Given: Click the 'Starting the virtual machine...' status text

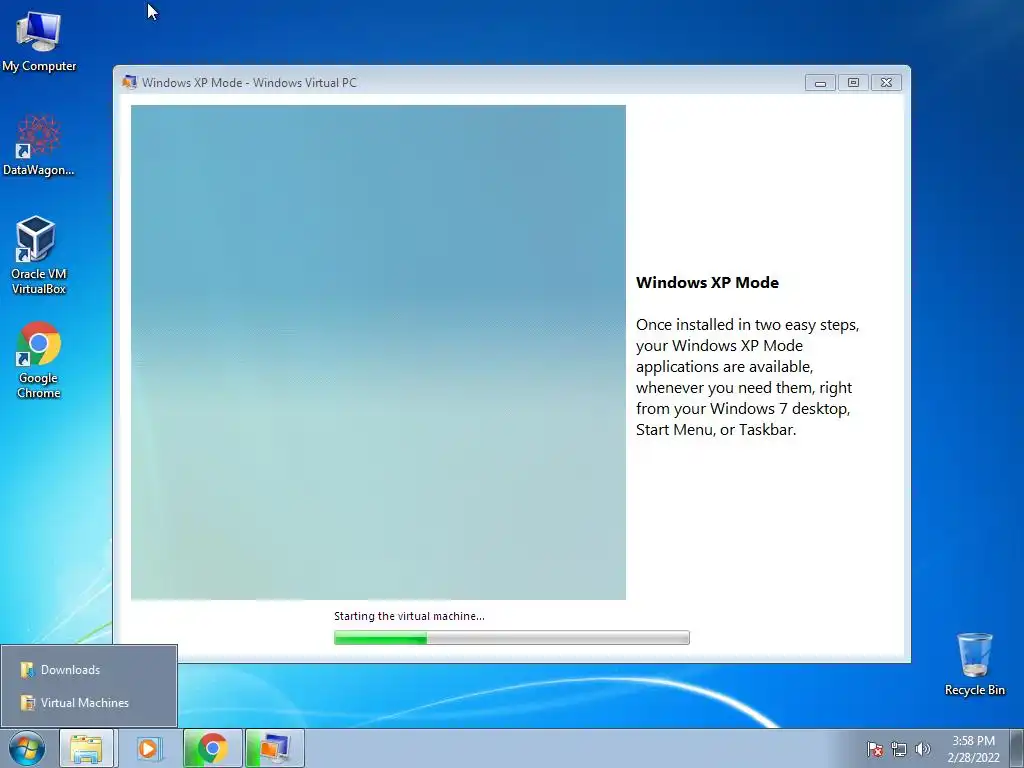Looking at the screenshot, I should pos(409,616).
